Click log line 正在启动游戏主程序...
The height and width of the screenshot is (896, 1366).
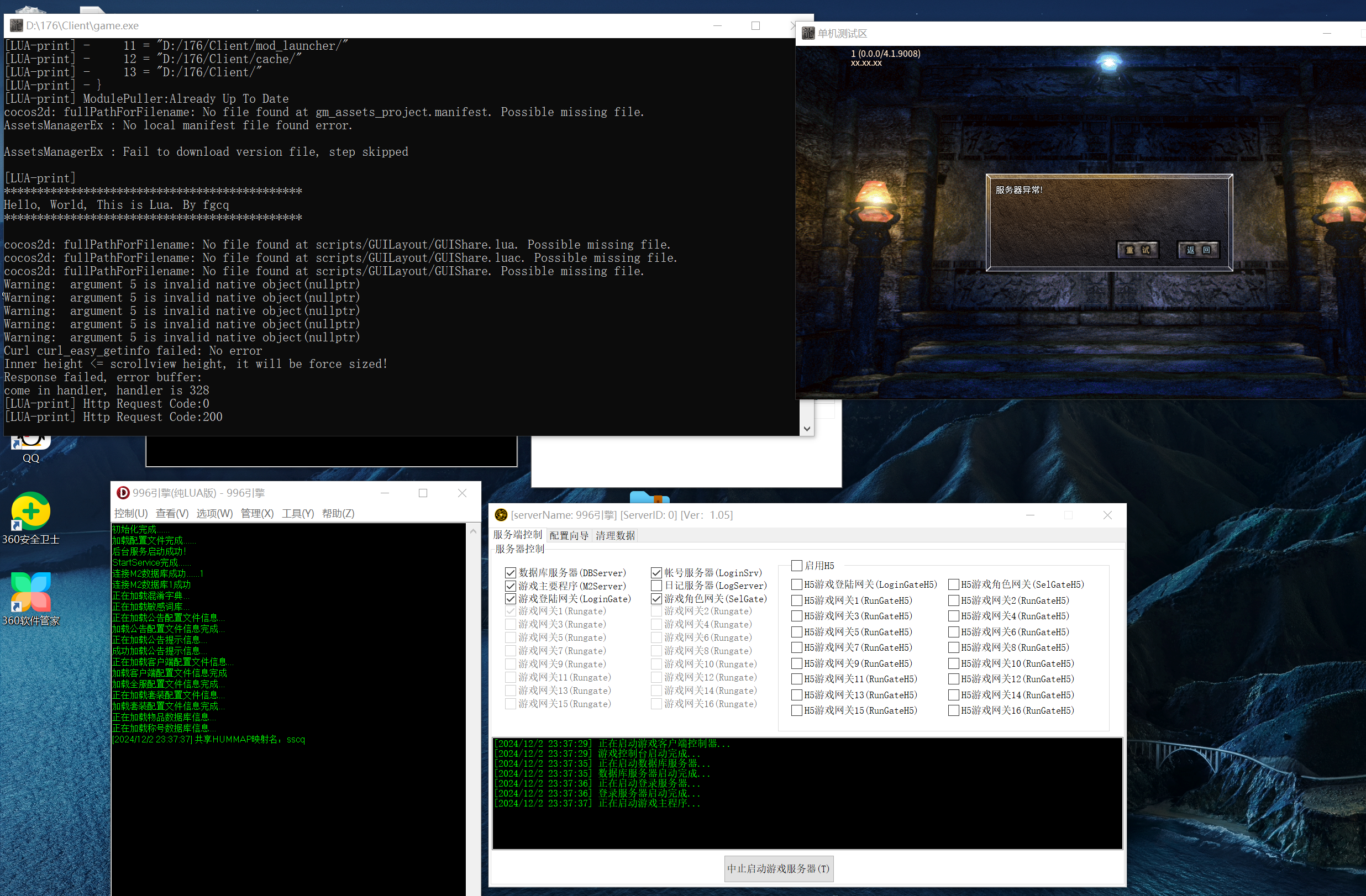(597, 803)
